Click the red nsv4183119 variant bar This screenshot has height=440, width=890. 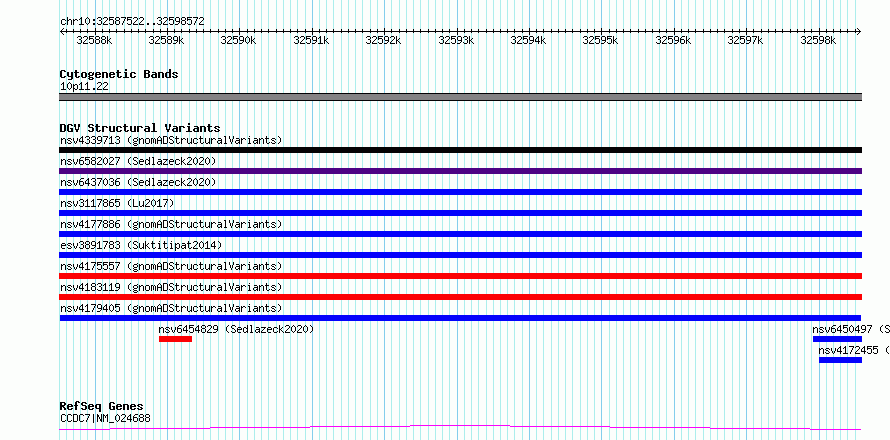460,297
